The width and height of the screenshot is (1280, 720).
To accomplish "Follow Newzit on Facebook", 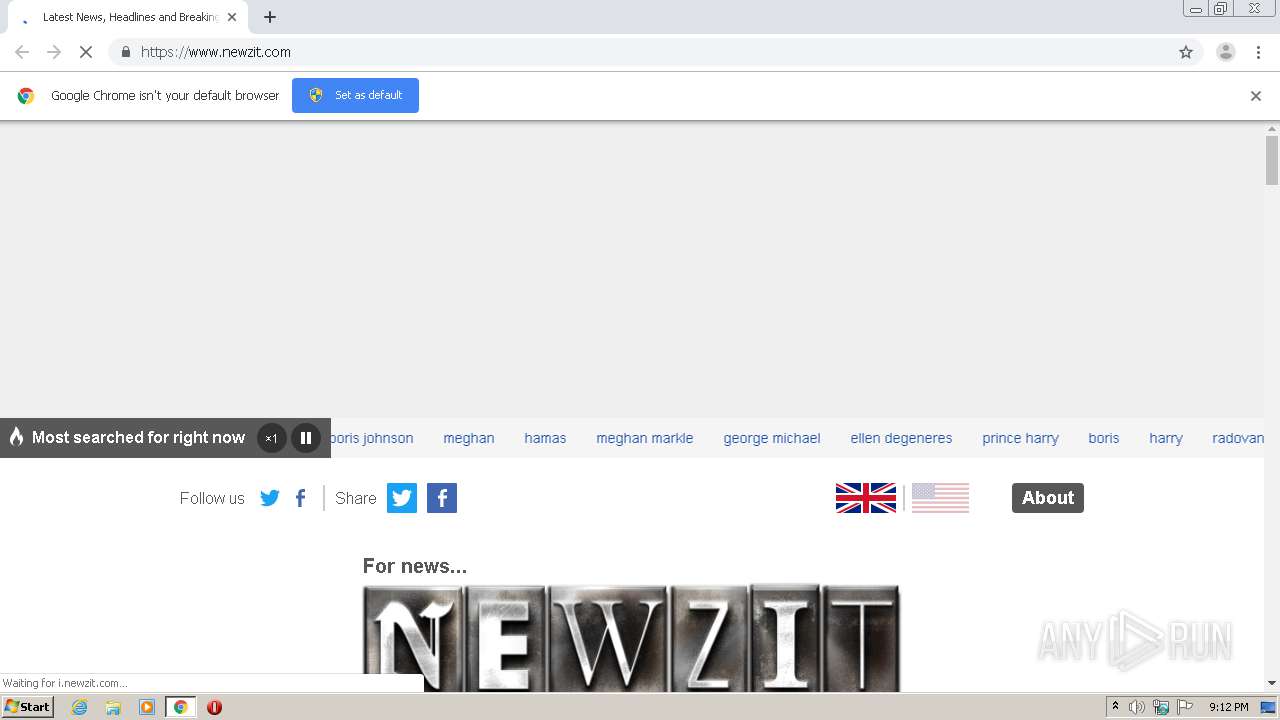I will 301,498.
